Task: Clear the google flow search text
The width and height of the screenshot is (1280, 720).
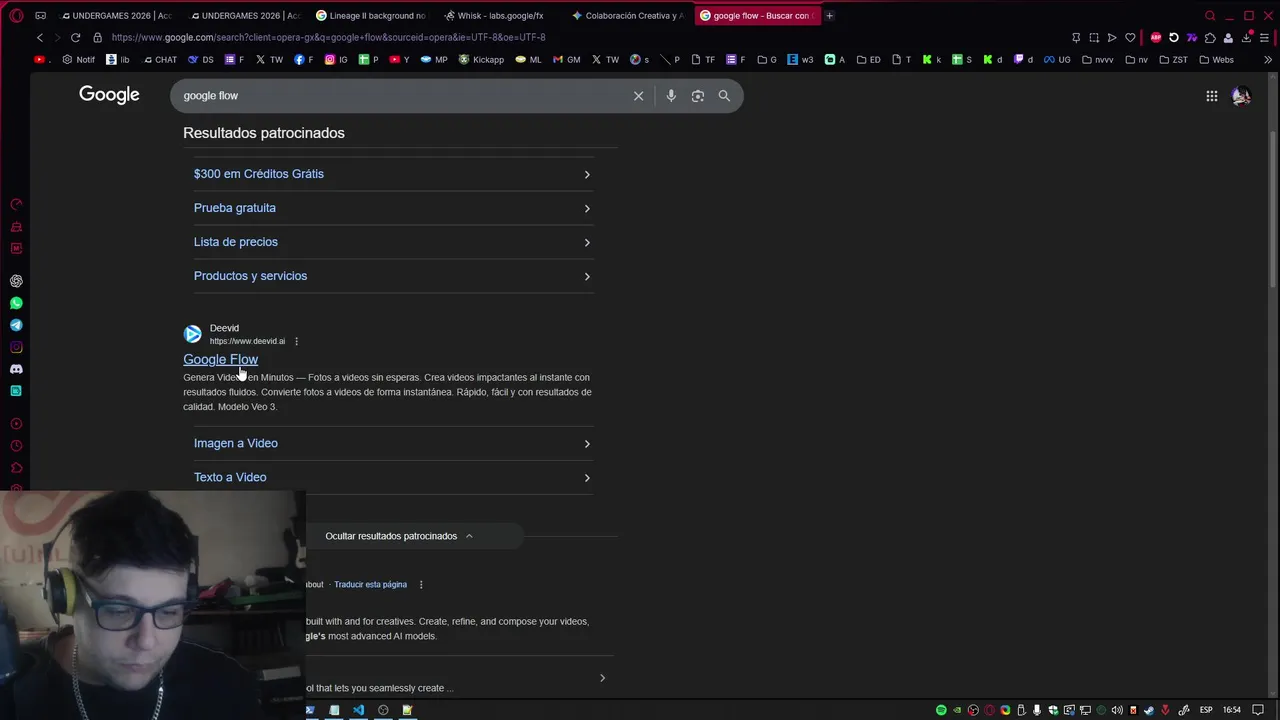Action: pyautogui.click(x=638, y=96)
